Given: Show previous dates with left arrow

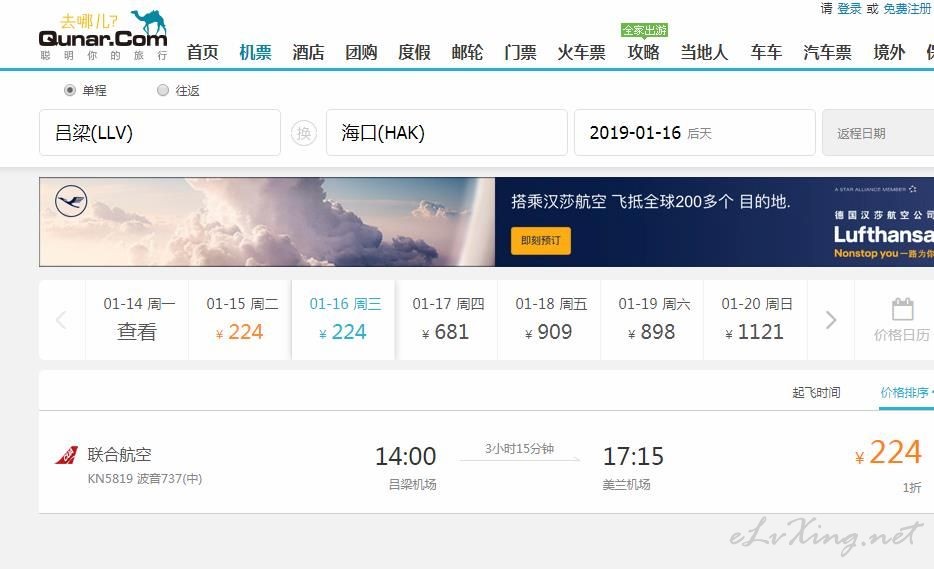Looking at the screenshot, I should [61, 320].
